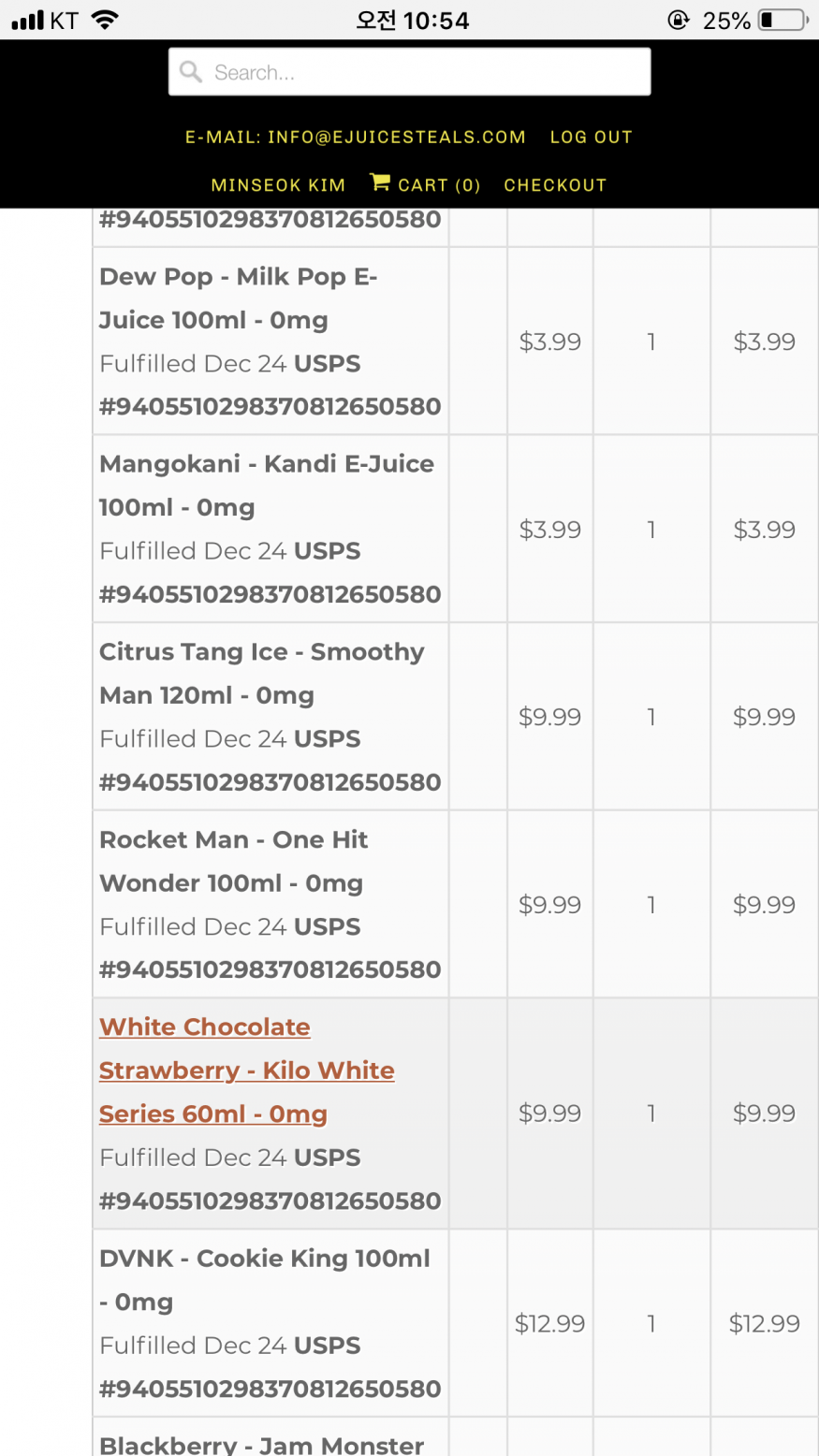
Task: Tap the rotation lock status icon
Action: click(679, 20)
